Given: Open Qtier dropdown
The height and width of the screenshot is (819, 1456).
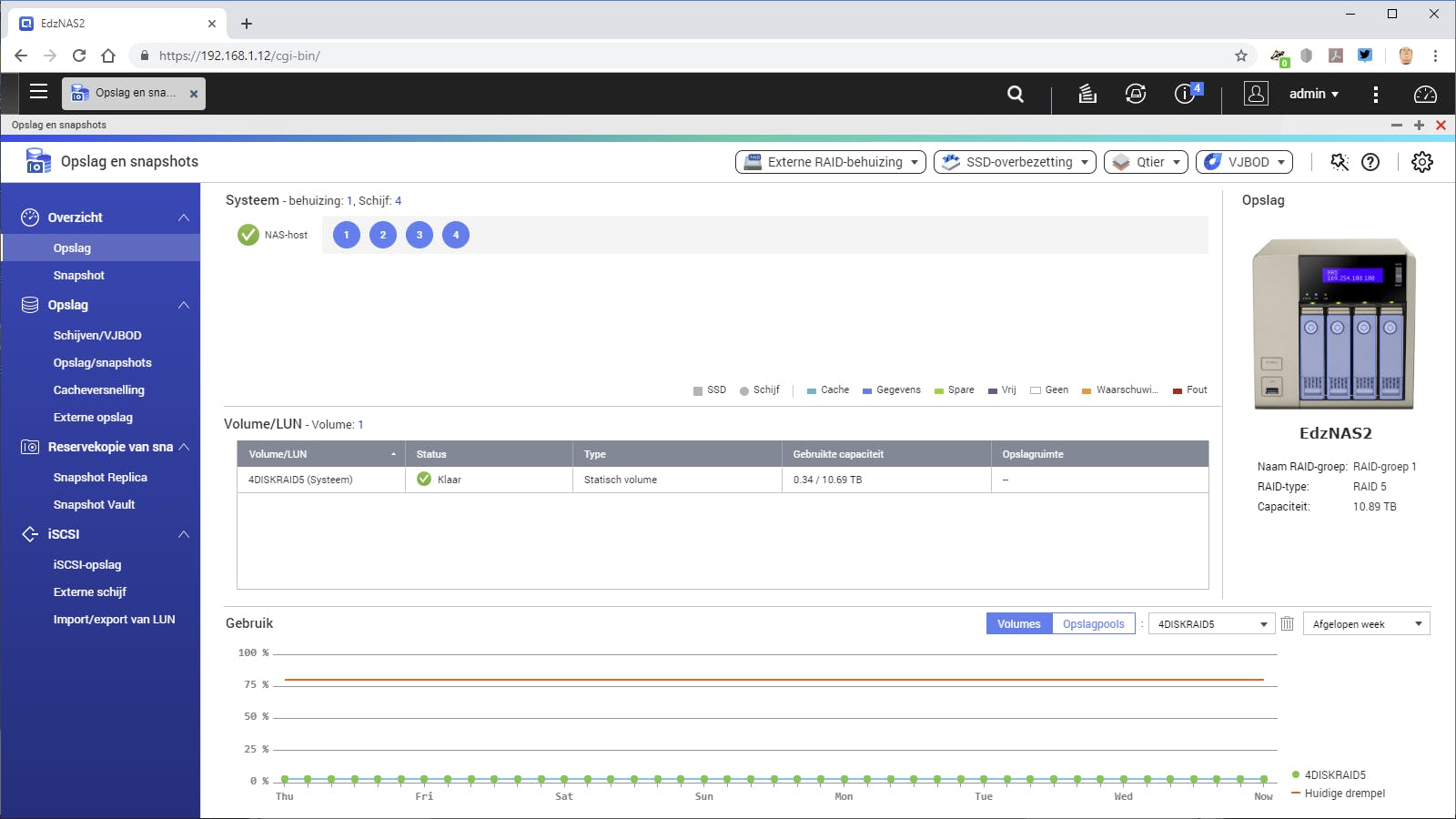Looking at the screenshot, I should (1146, 162).
